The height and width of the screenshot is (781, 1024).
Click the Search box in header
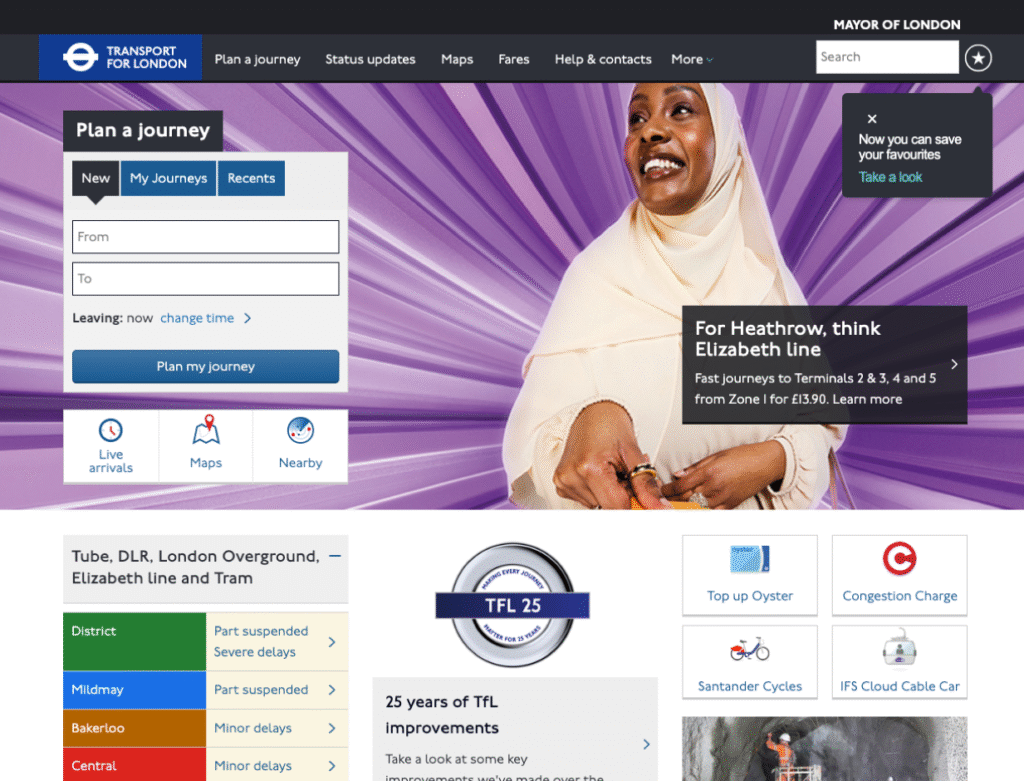click(887, 57)
